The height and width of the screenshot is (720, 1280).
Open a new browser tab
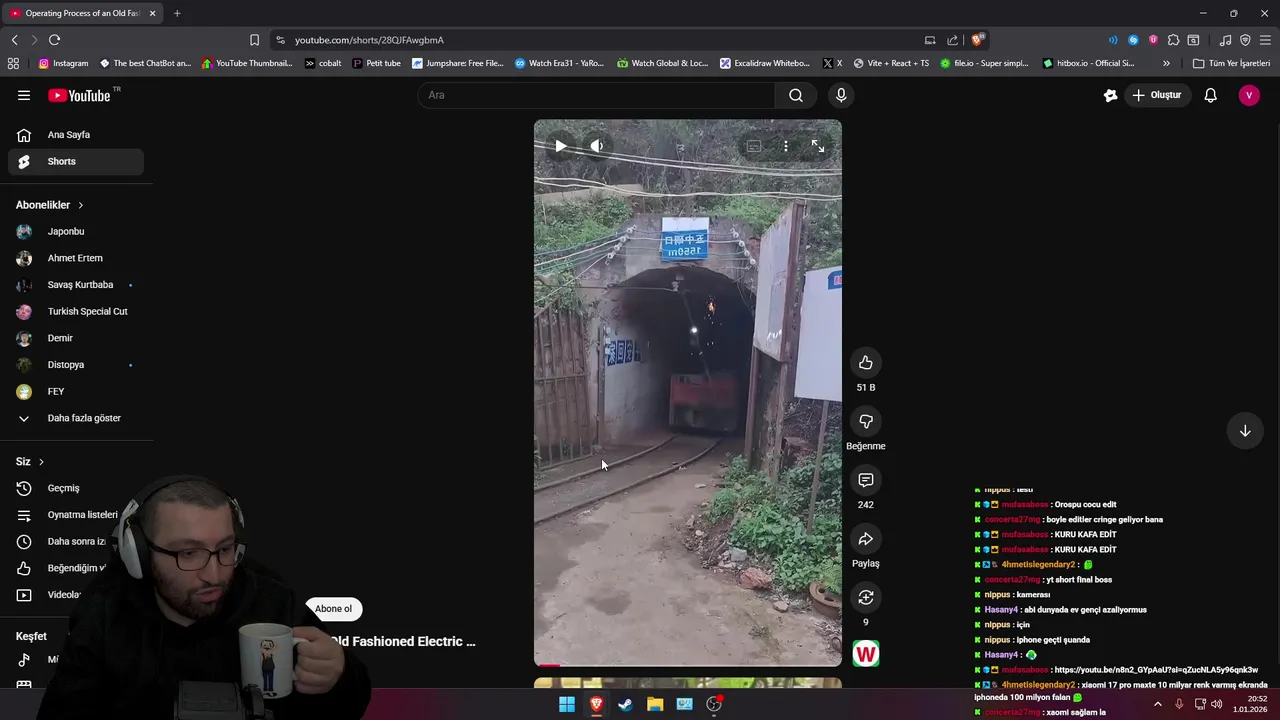pos(177,13)
